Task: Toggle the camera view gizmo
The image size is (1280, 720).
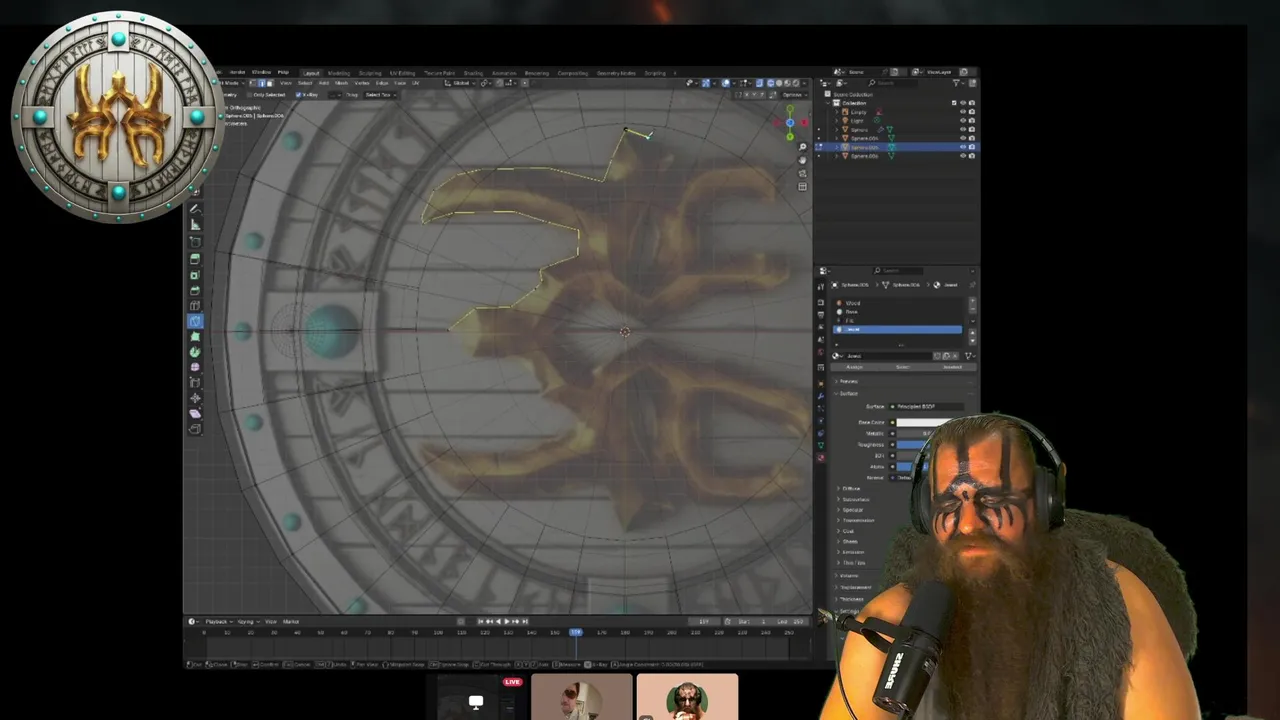Action: (x=802, y=173)
